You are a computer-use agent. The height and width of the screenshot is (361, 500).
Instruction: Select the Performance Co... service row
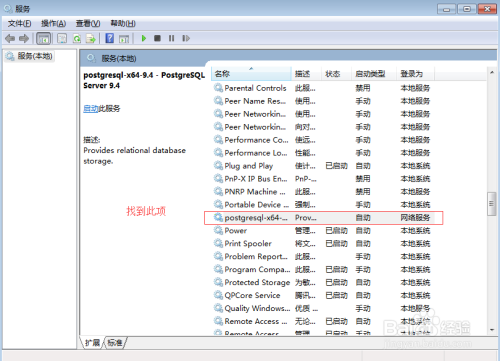pyautogui.click(x=323, y=140)
